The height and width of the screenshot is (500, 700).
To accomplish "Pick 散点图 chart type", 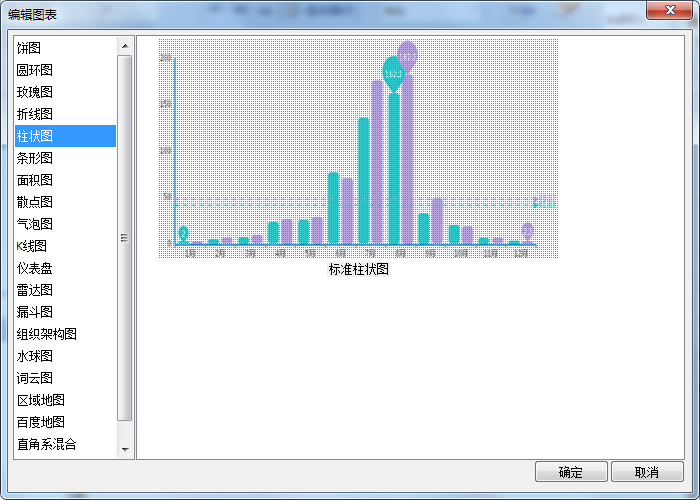I will click(36, 202).
